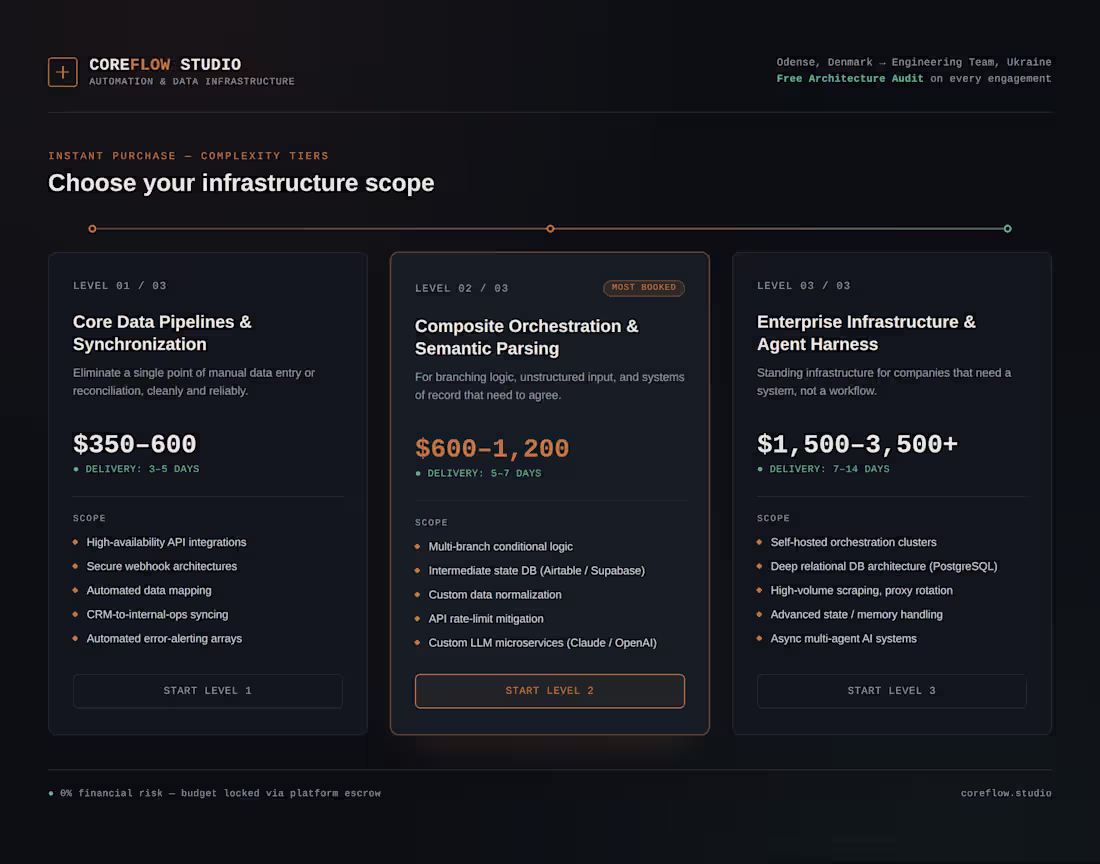Viewport: 1100px width, 864px height.
Task: Click the Choose your infrastructure scope heading
Action: [241, 183]
